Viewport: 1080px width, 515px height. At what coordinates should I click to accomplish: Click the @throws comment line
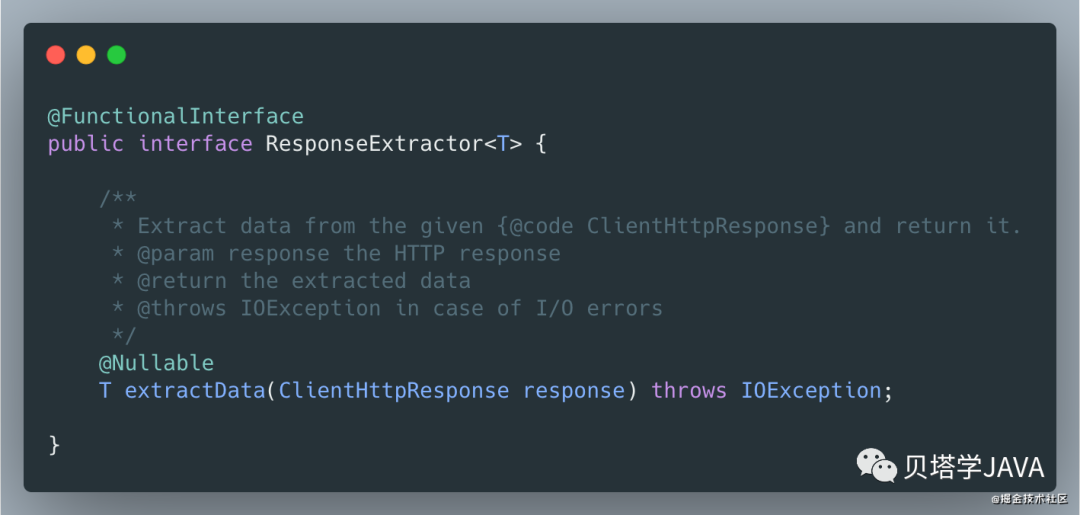pos(386,308)
